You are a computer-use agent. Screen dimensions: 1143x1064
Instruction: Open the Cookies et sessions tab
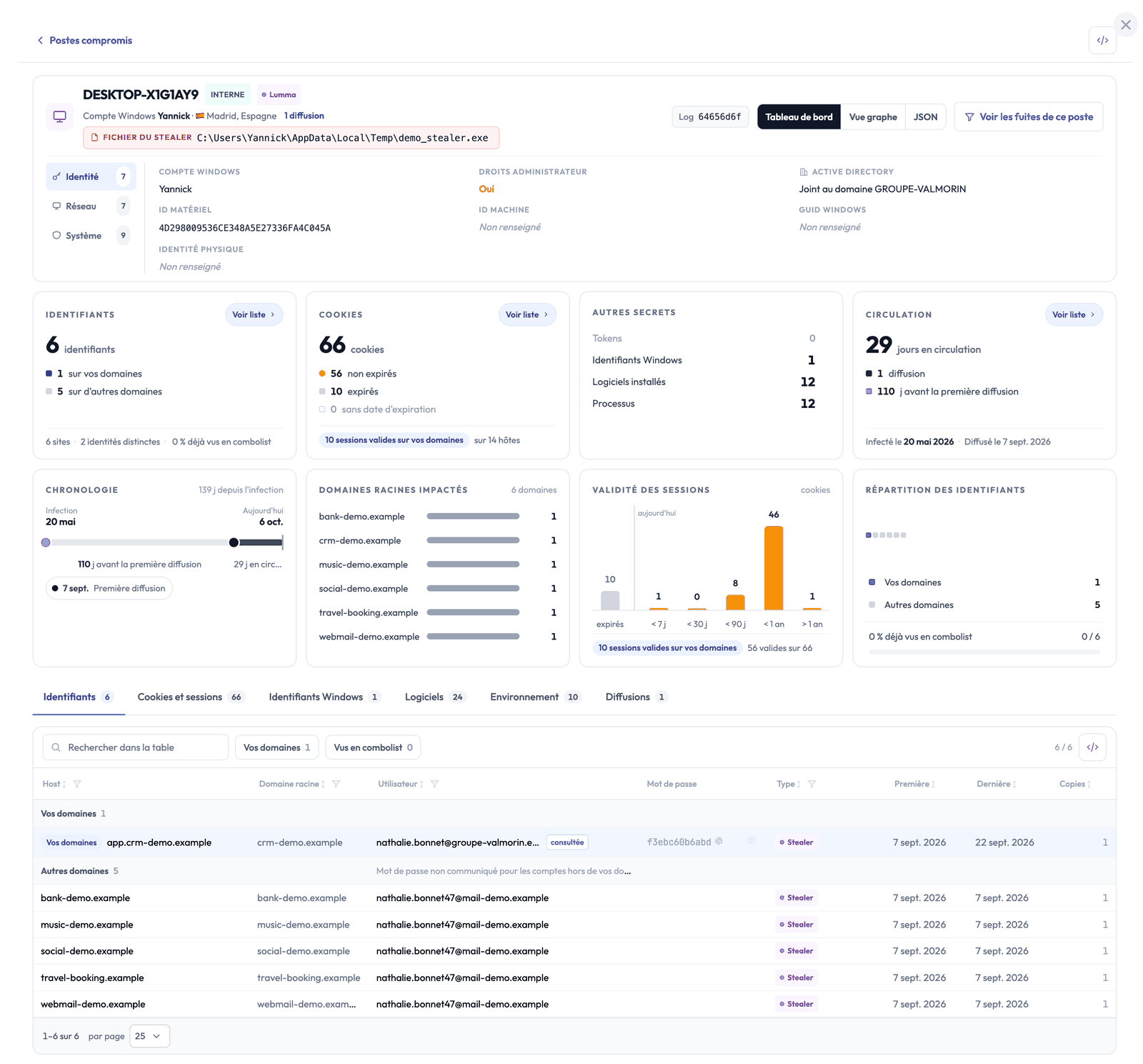191,697
